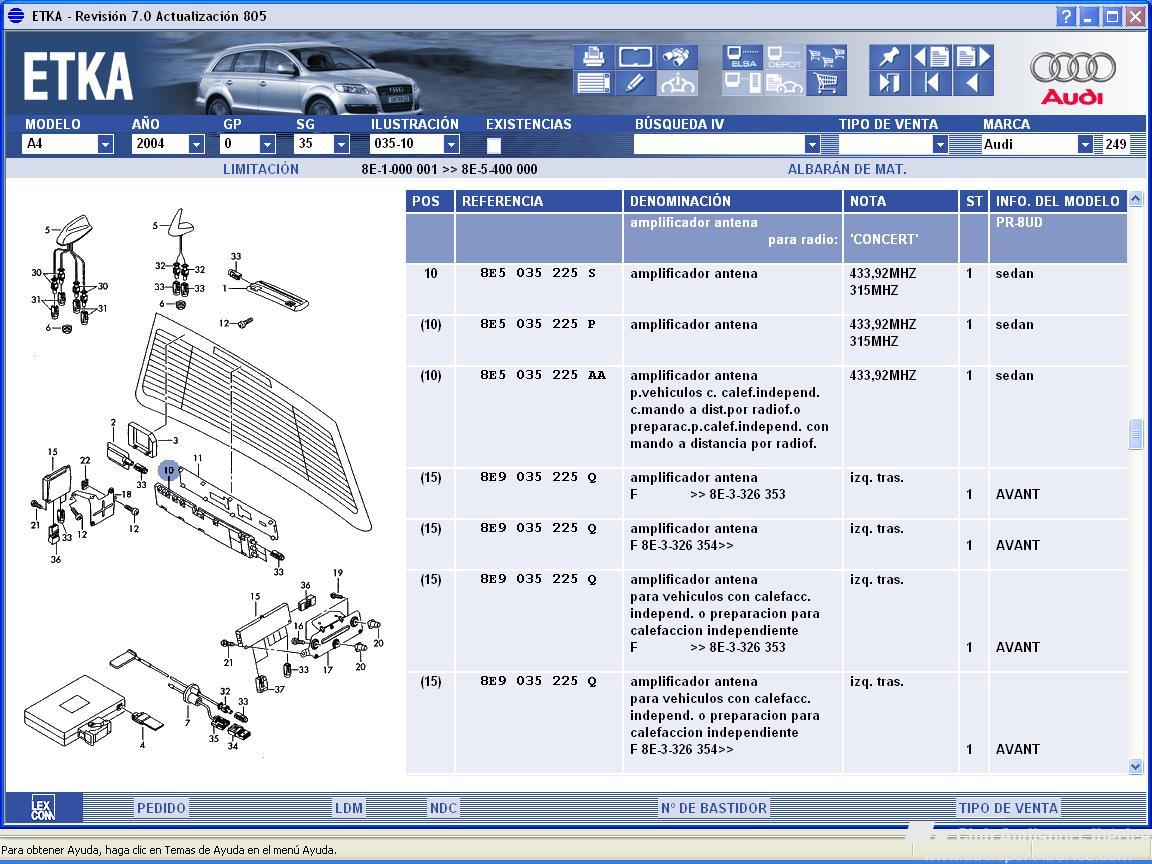The image size is (1152, 864).
Task: Click the REFERENCIA column header
Action: tap(539, 201)
